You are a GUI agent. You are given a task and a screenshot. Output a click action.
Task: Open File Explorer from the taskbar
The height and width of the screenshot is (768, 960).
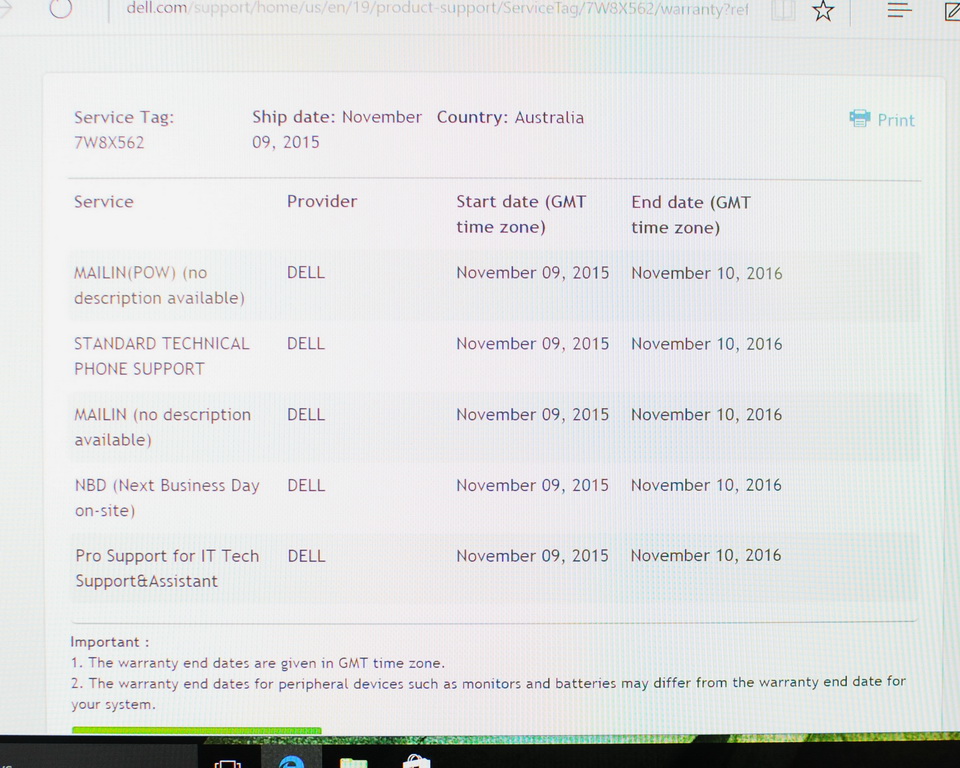click(x=353, y=762)
